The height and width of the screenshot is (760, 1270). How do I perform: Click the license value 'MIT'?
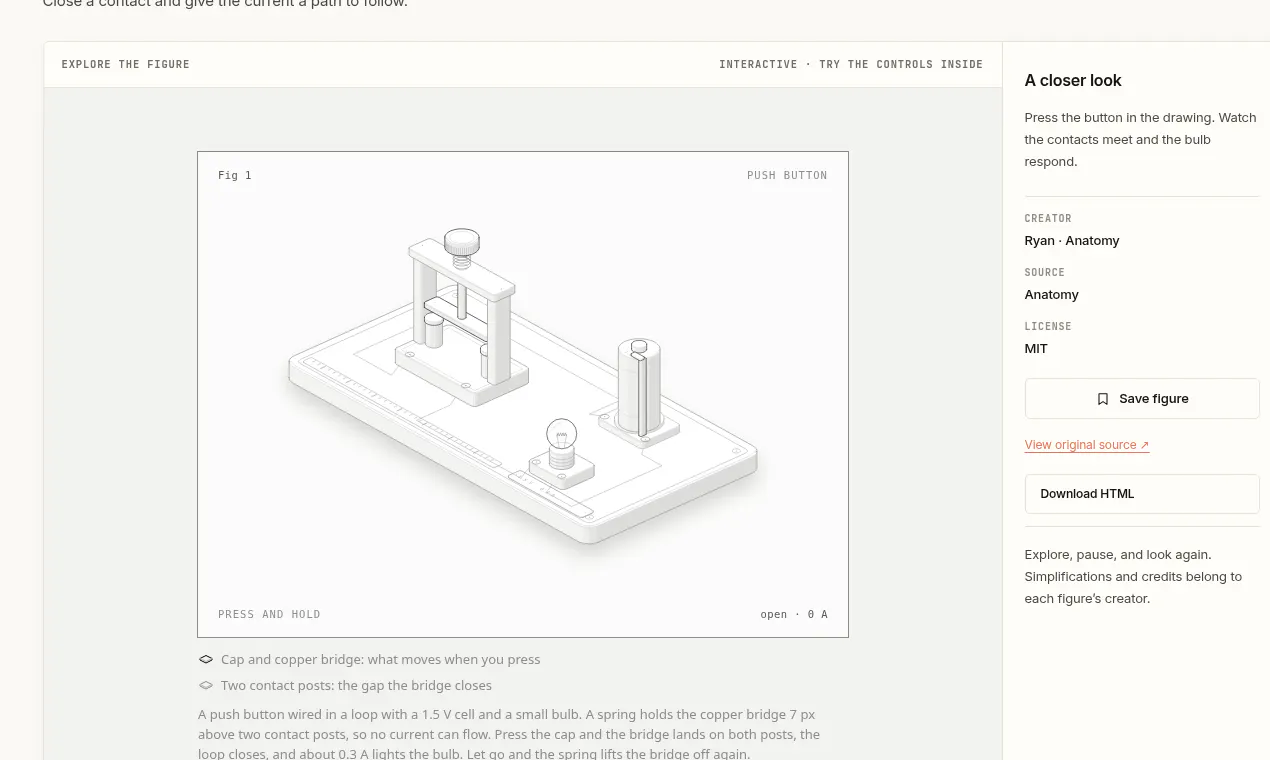tap(1036, 348)
